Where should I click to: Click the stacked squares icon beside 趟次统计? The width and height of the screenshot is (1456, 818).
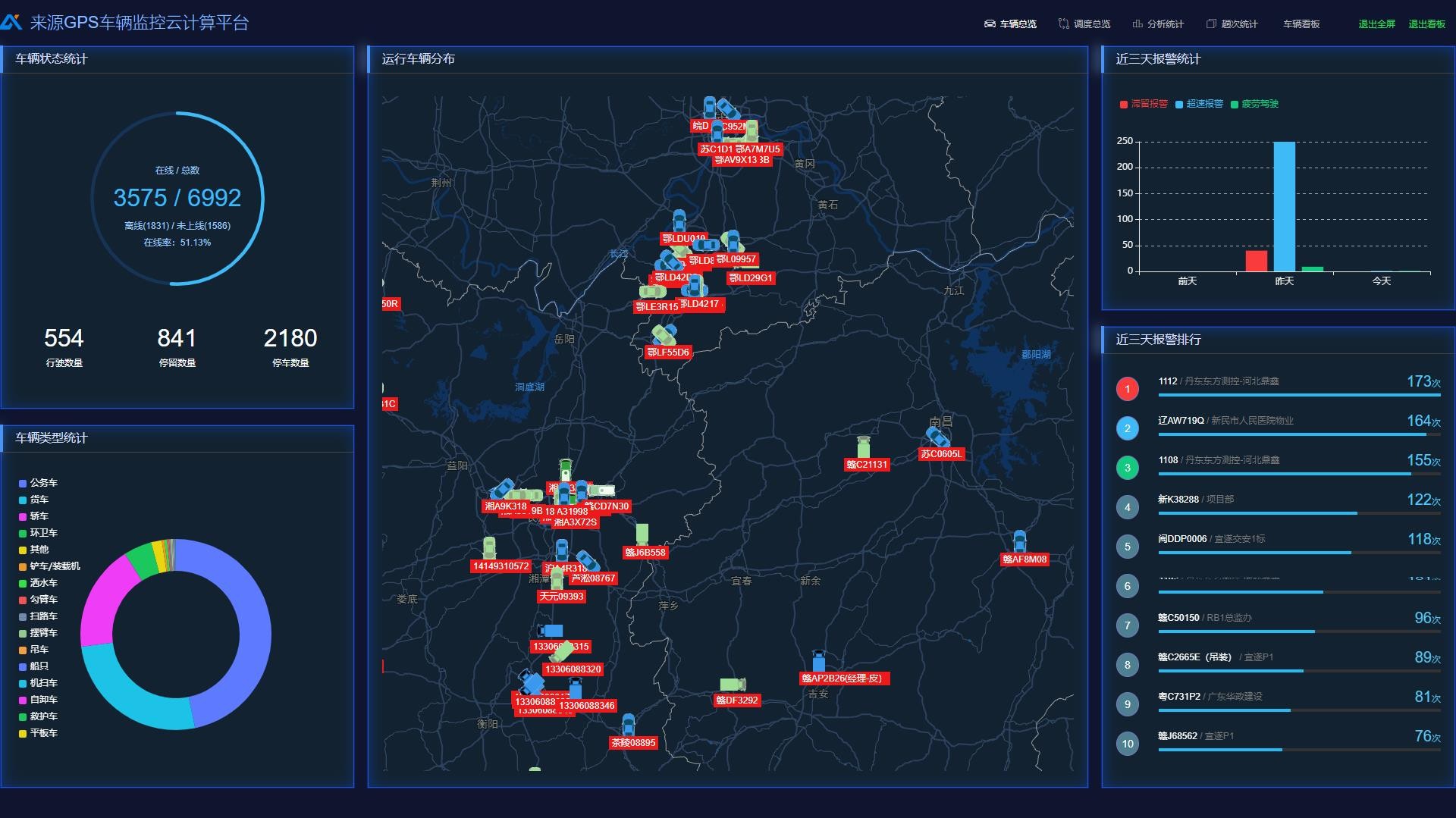[1211, 24]
